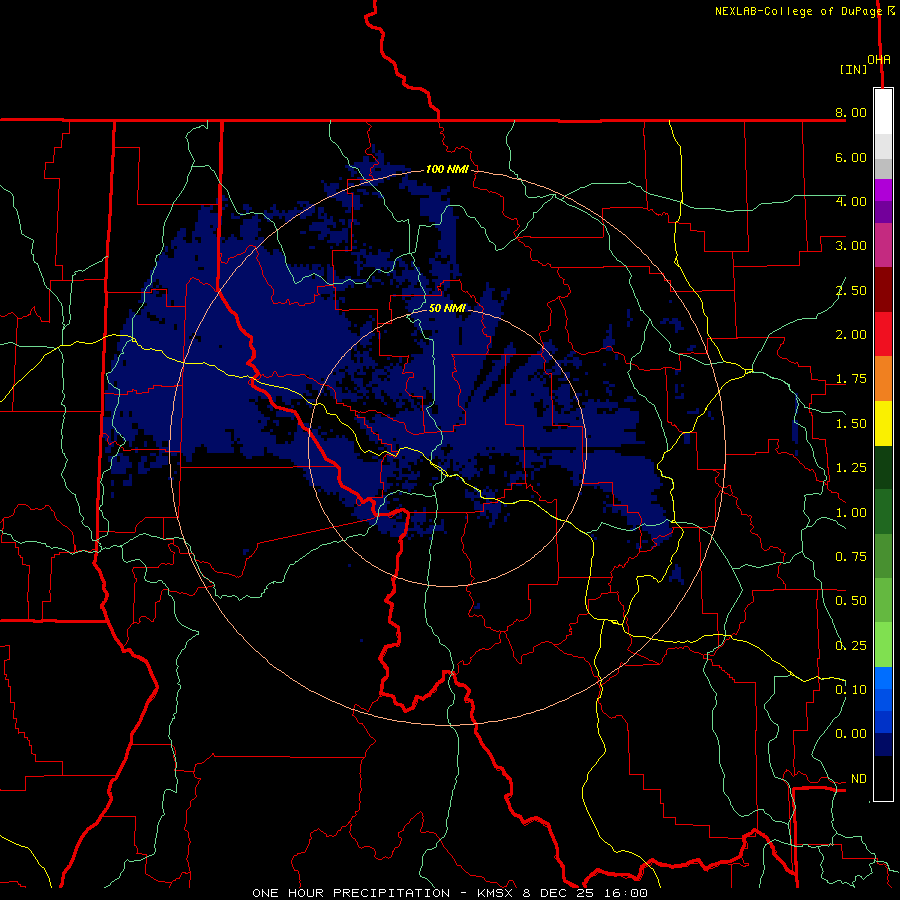Image resolution: width=900 pixels, height=900 pixels.
Task: Pick the navy swatch just above ND
Action: point(883,744)
